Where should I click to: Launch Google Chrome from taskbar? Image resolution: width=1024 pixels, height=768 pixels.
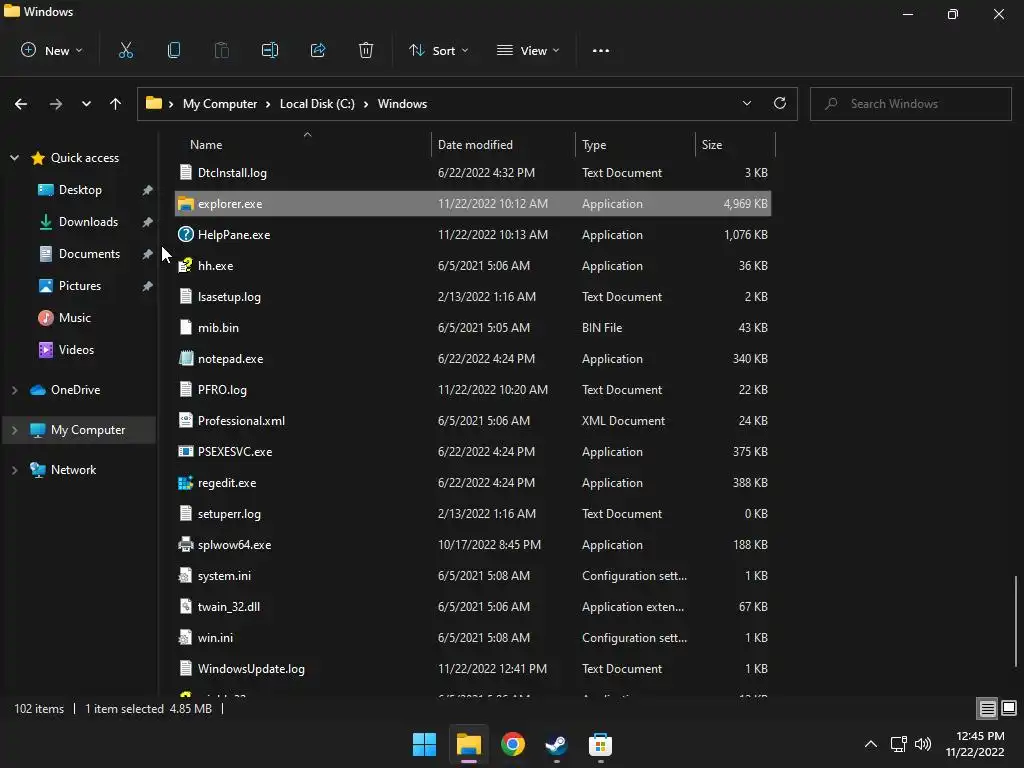click(x=513, y=744)
